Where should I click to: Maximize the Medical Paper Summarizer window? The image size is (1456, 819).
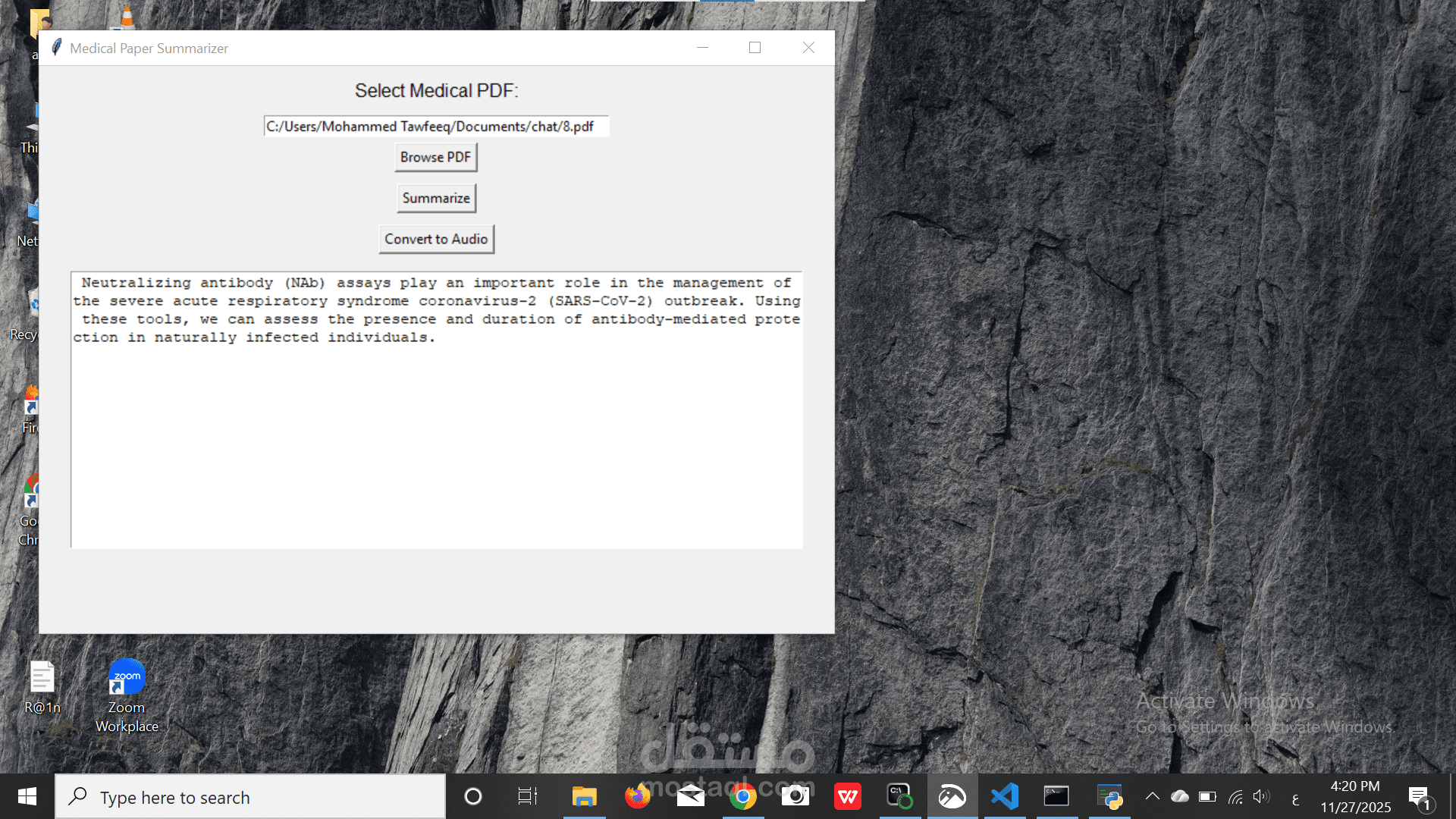click(755, 48)
